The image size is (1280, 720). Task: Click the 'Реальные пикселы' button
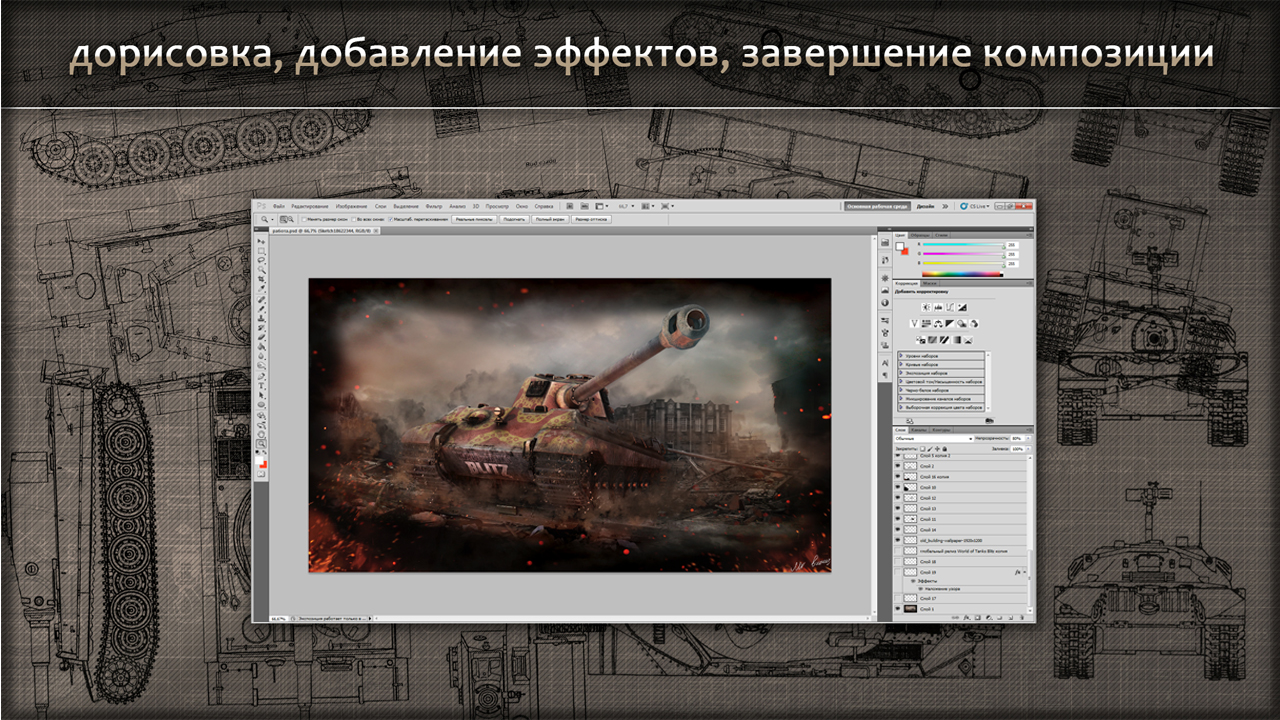pyautogui.click(x=474, y=219)
